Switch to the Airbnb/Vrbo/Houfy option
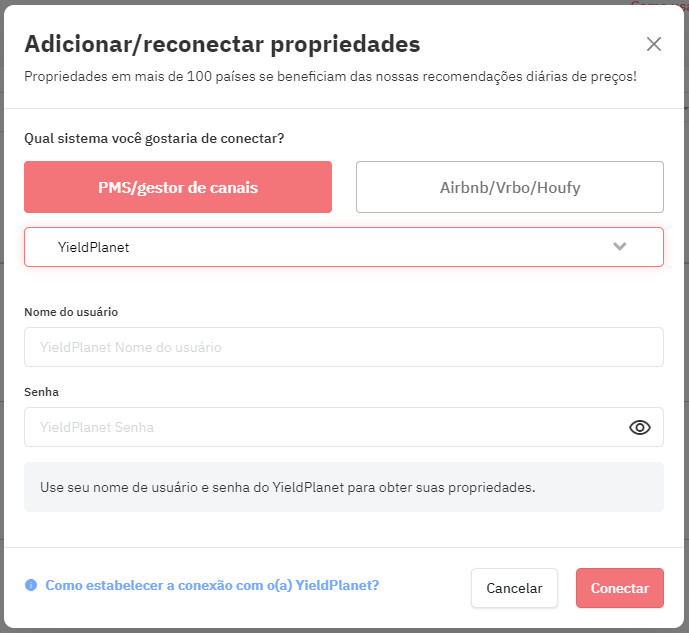 point(510,187)
